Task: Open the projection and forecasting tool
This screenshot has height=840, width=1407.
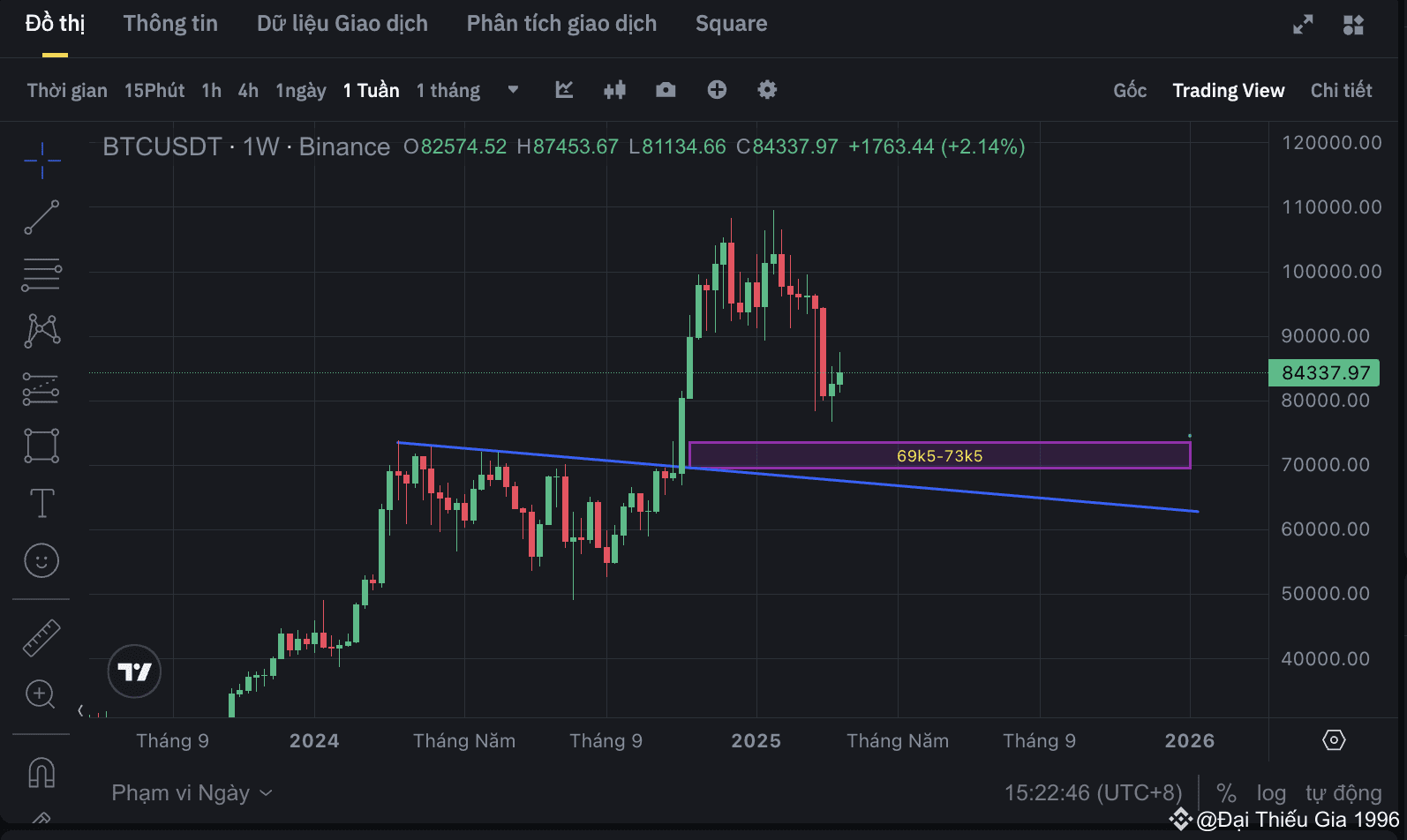Action: [x=41, y=388]
